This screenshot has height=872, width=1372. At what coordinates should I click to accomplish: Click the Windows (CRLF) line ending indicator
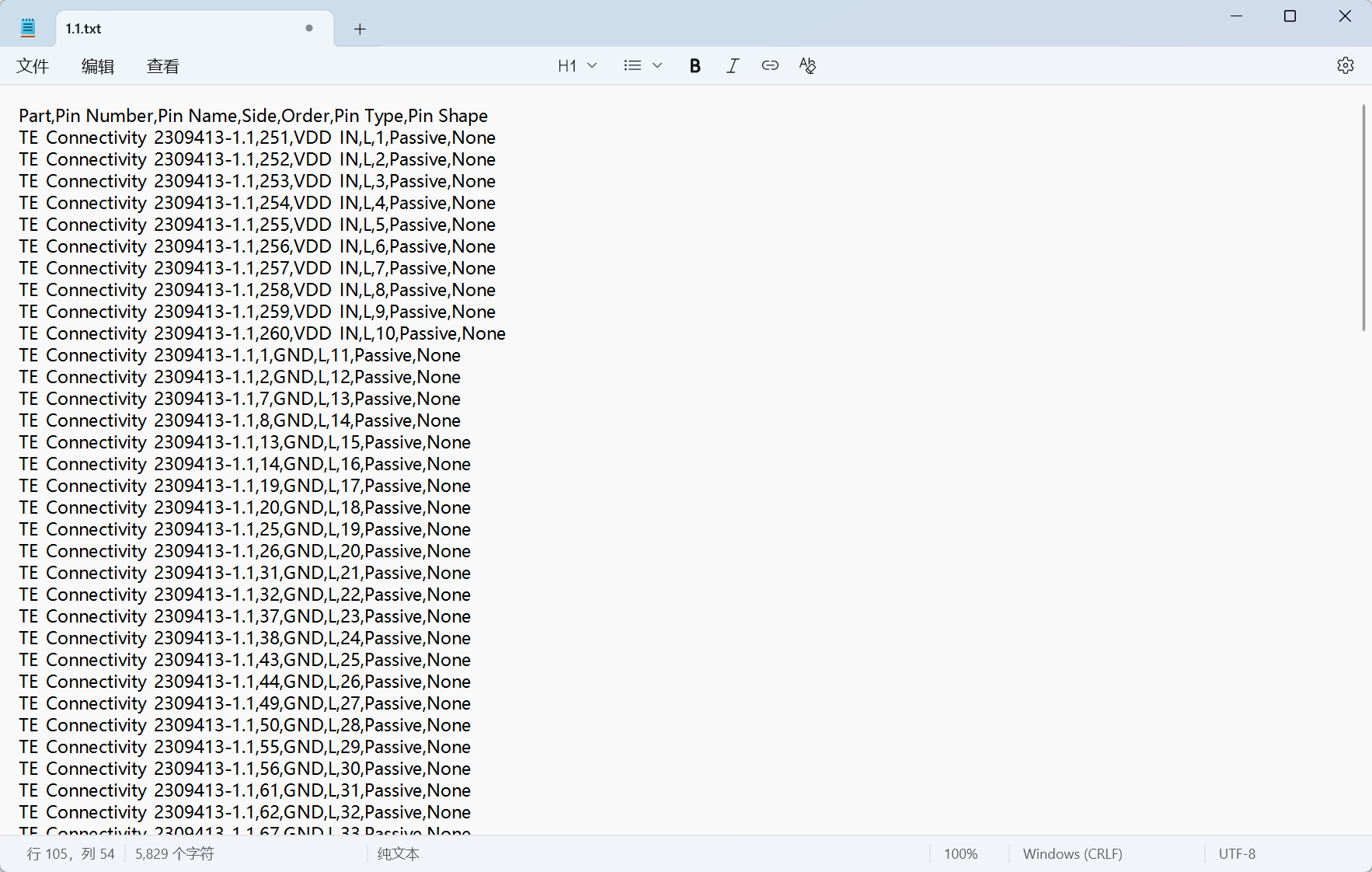click(x=1073, y=854)
